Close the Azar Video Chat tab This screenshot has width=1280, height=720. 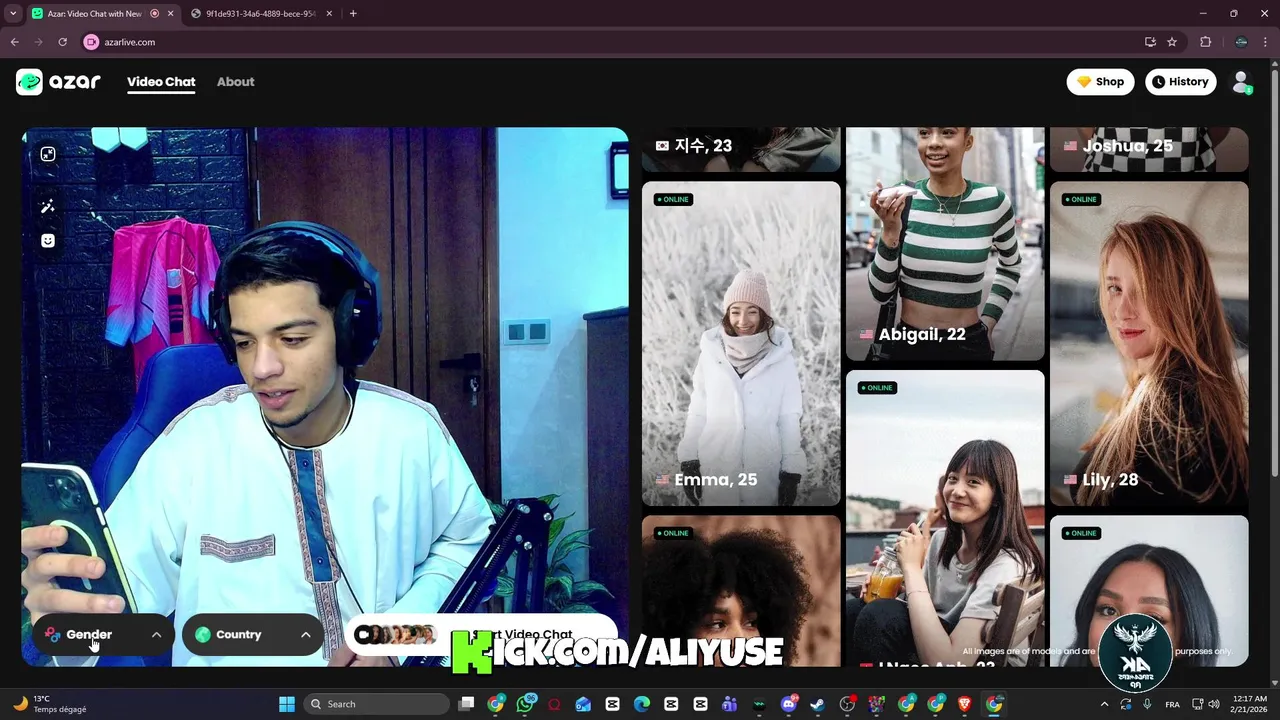[x=170, y=13]
